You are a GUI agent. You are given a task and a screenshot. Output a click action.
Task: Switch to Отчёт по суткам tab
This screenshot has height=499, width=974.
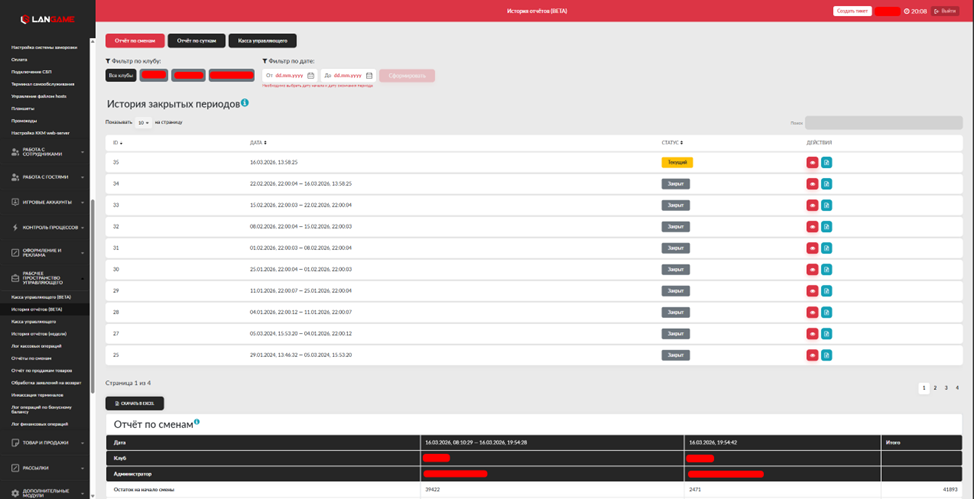point(196,41)
